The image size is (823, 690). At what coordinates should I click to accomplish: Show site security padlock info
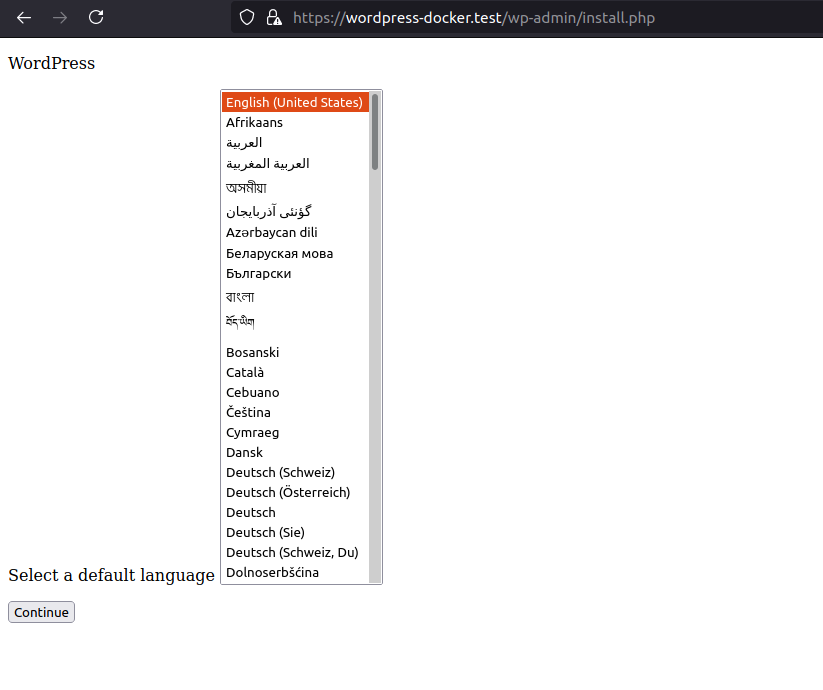point(273,18)
